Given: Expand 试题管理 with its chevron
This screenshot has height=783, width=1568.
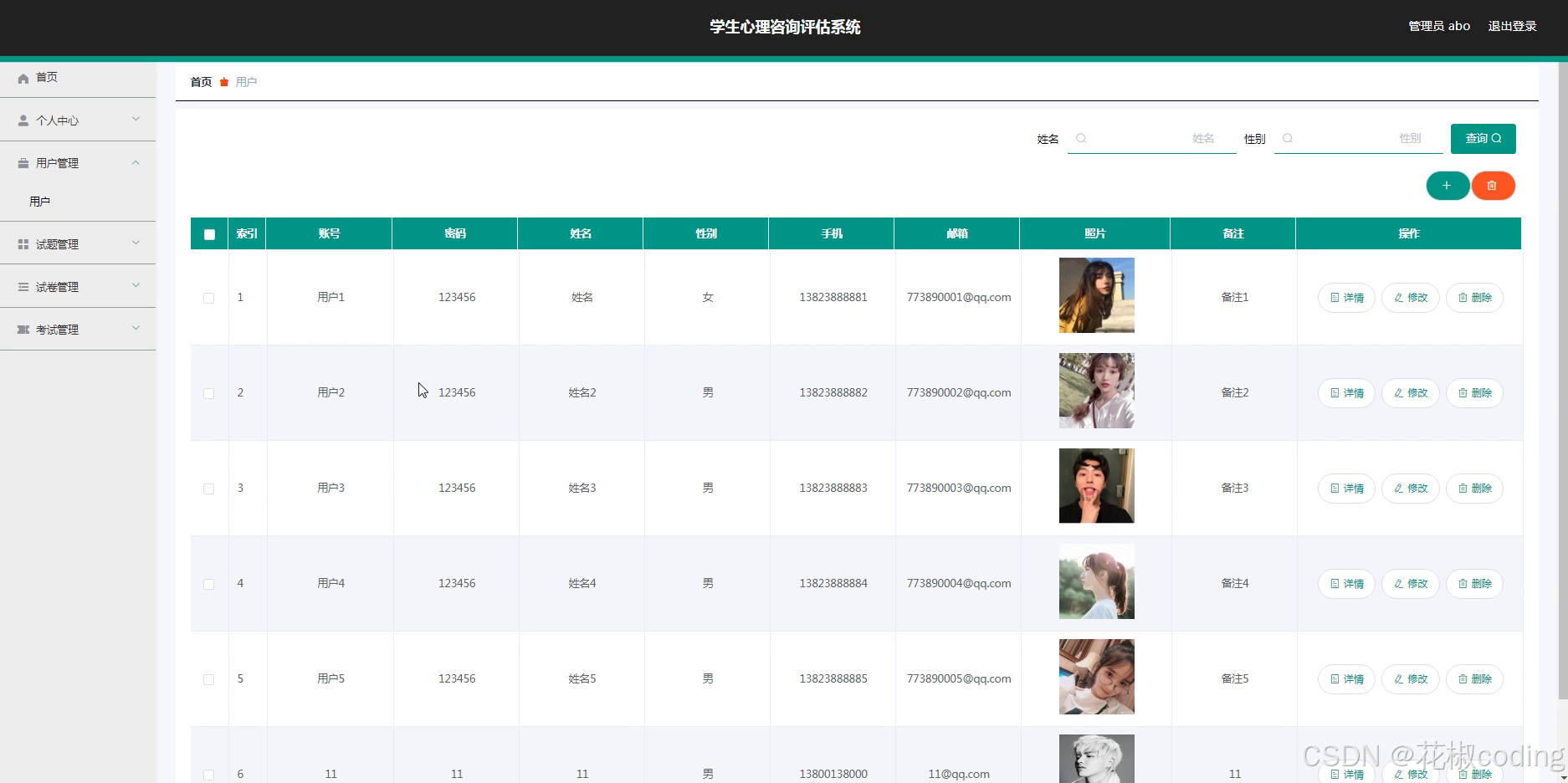Looking at the screenshot, I should (x=136, y=243).
